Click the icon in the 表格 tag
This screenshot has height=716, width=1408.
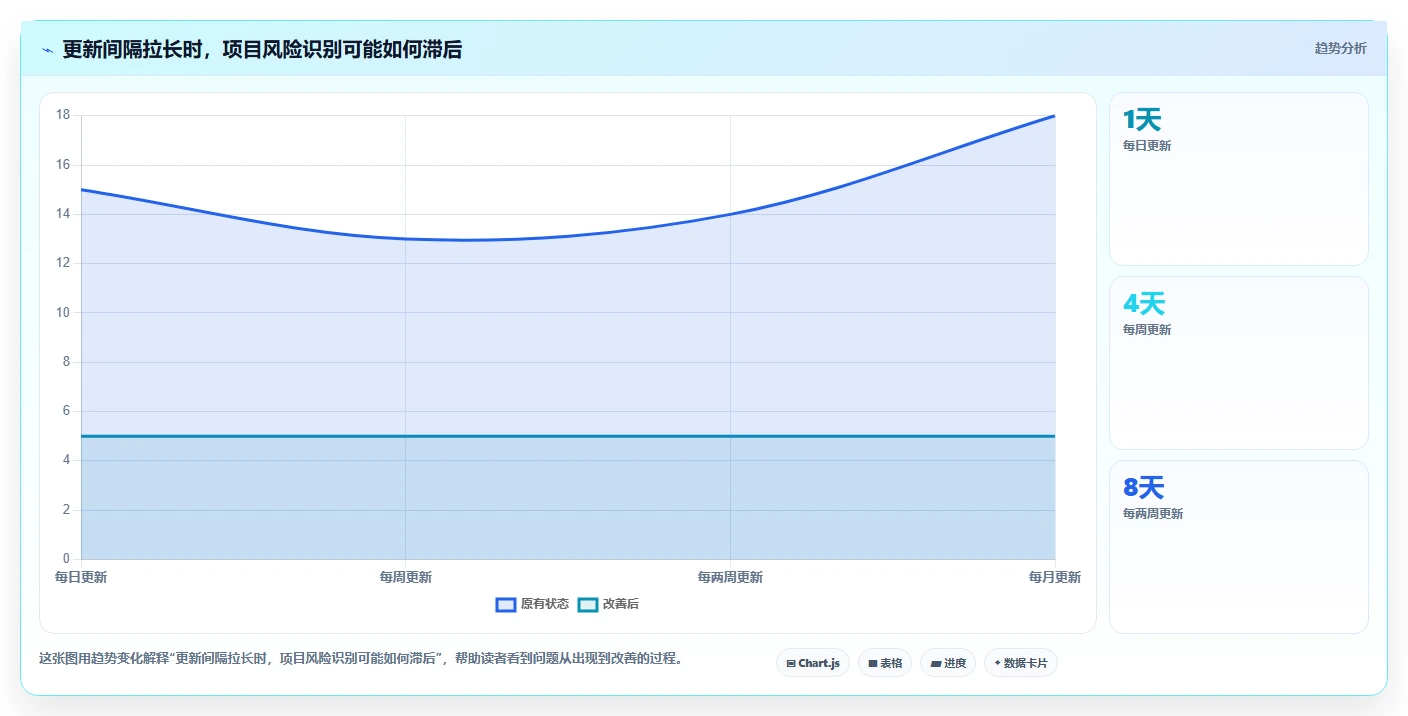coord(873,664)
